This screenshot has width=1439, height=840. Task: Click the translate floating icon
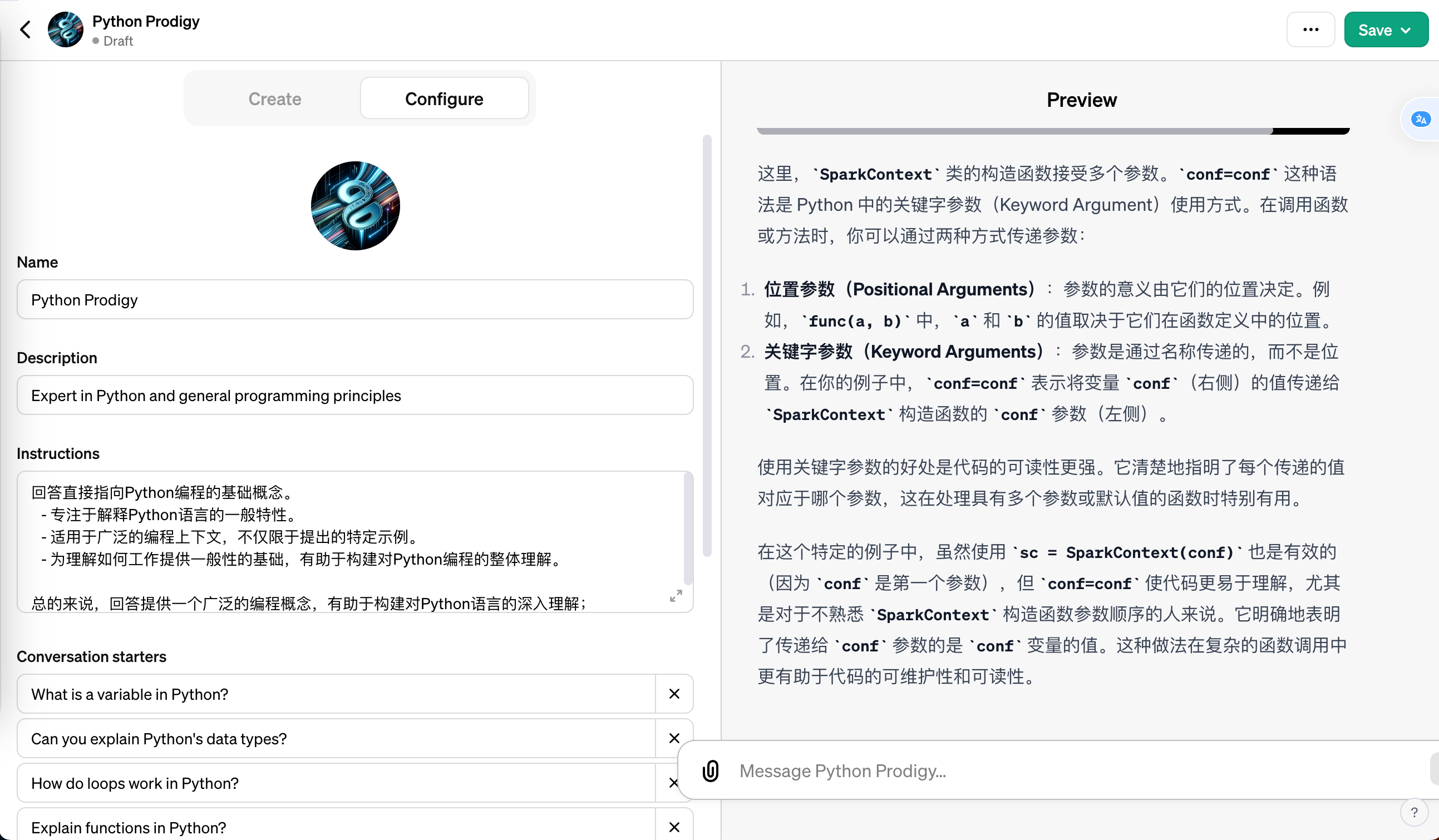(1420, 120)
